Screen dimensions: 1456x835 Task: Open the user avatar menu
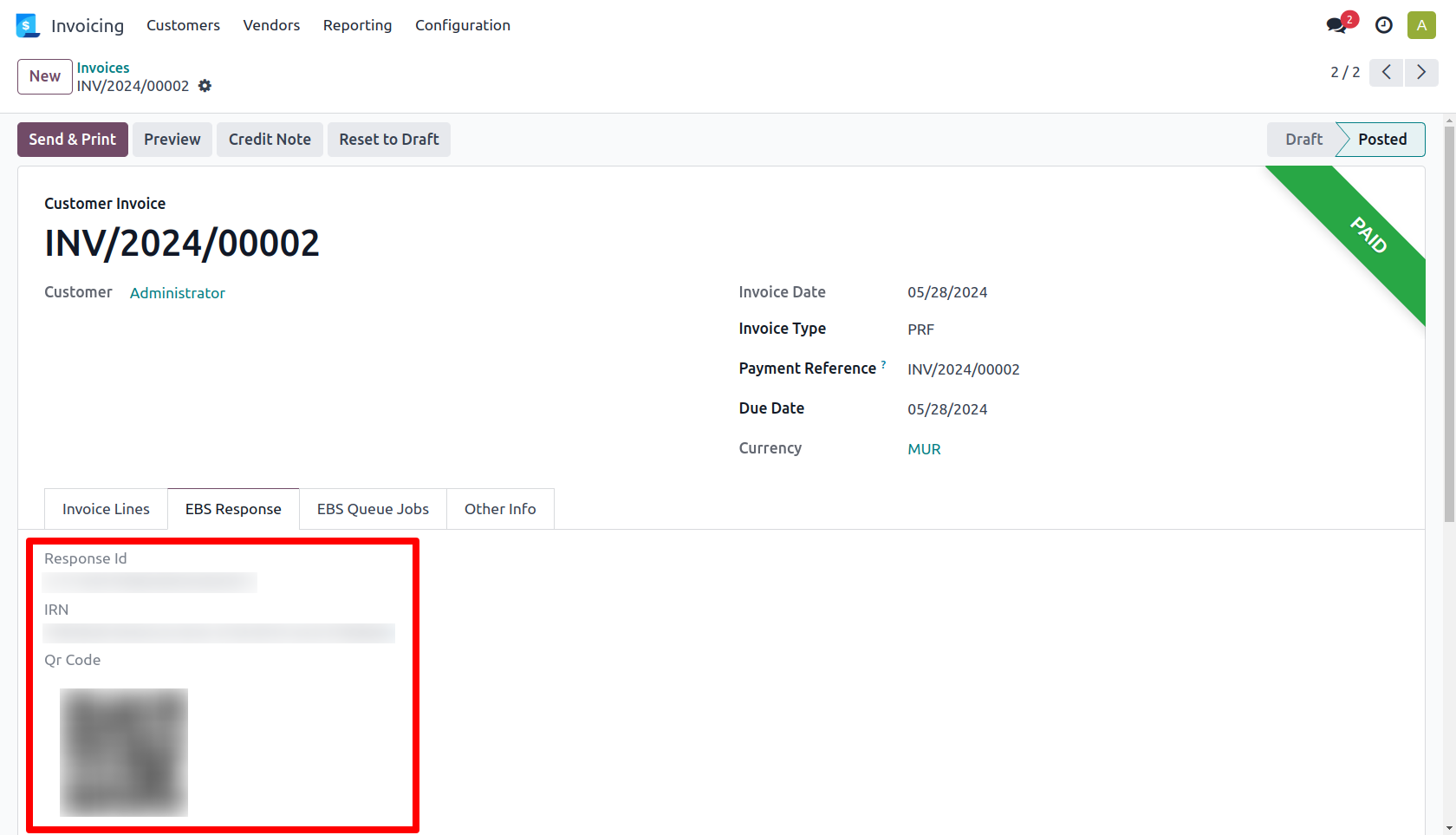coord(1421,25)
